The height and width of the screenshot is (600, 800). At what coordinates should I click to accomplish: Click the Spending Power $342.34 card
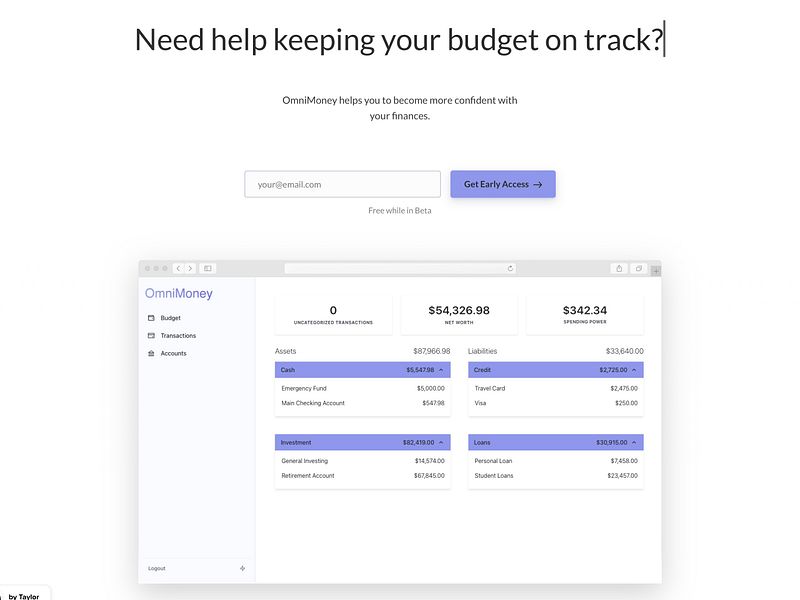point(585,315)
